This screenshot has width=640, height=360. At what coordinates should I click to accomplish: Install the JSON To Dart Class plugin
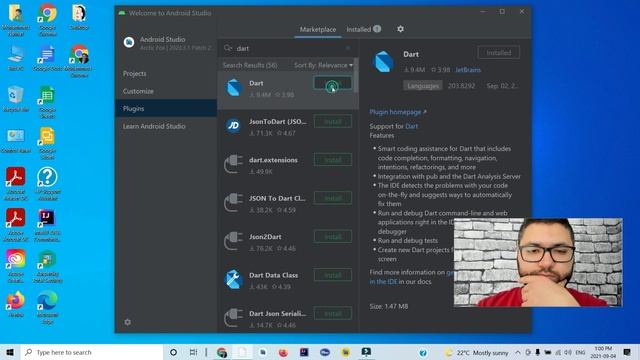click(x=333, y=198)
